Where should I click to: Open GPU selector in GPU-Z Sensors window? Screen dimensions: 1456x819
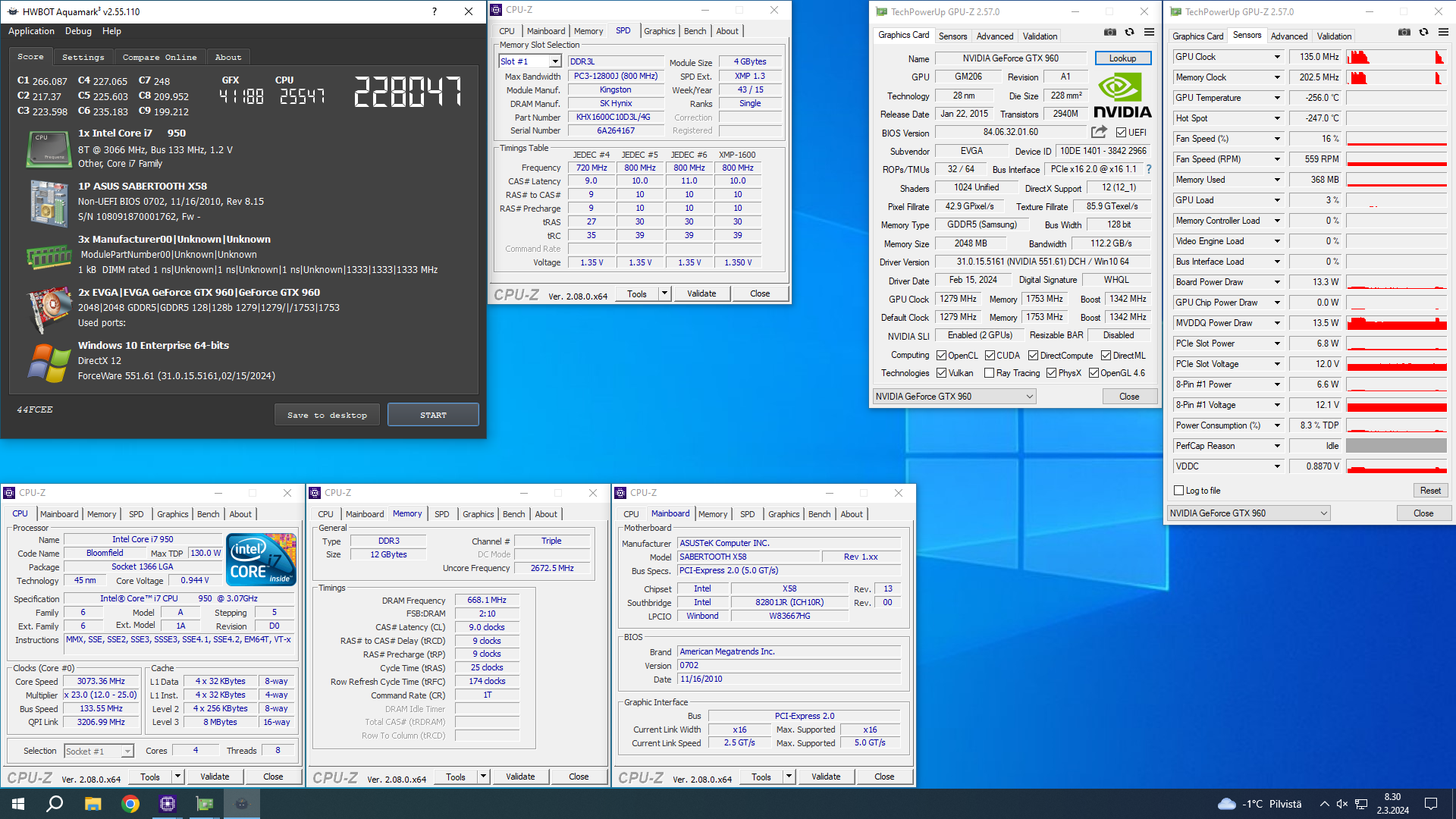pos(1248,513)
